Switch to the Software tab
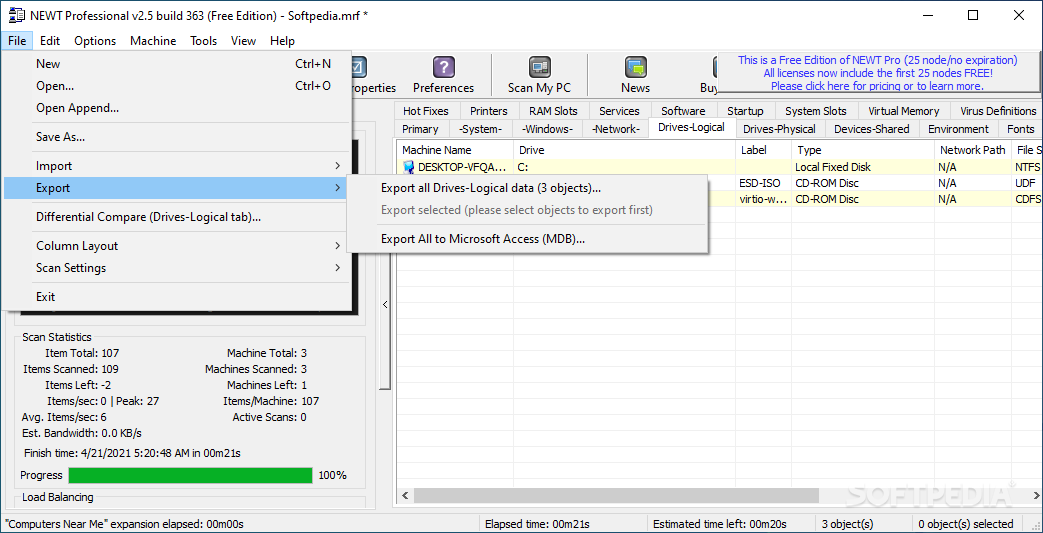This screenshot has width=1043, height=533. click(x=683, y=111)
